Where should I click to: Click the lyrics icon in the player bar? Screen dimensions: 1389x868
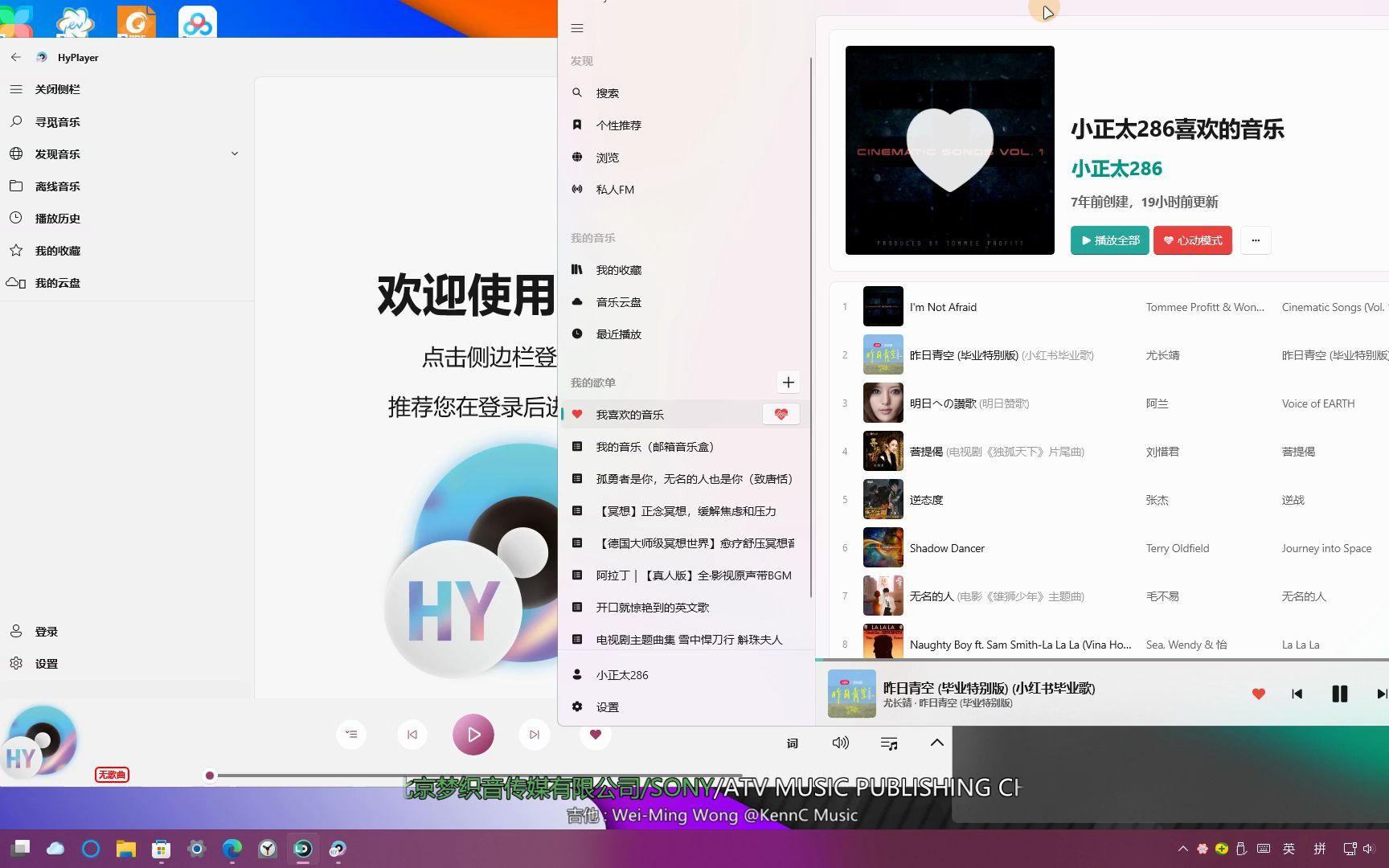792,743
